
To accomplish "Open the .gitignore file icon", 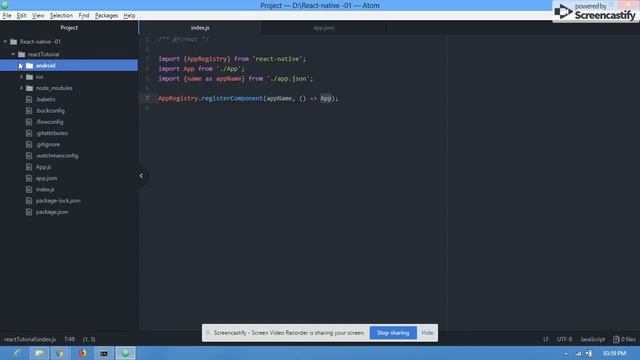I will pyautogui.click(x=29, y=144).
